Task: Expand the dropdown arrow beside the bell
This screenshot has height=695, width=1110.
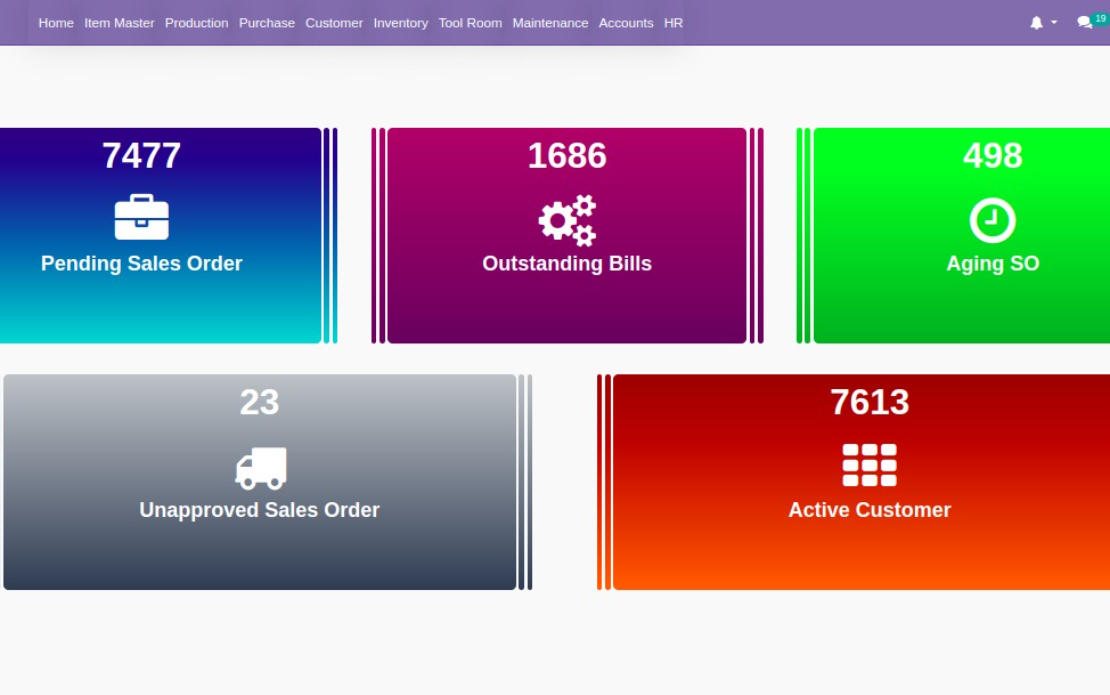Action: point(1054,23)
